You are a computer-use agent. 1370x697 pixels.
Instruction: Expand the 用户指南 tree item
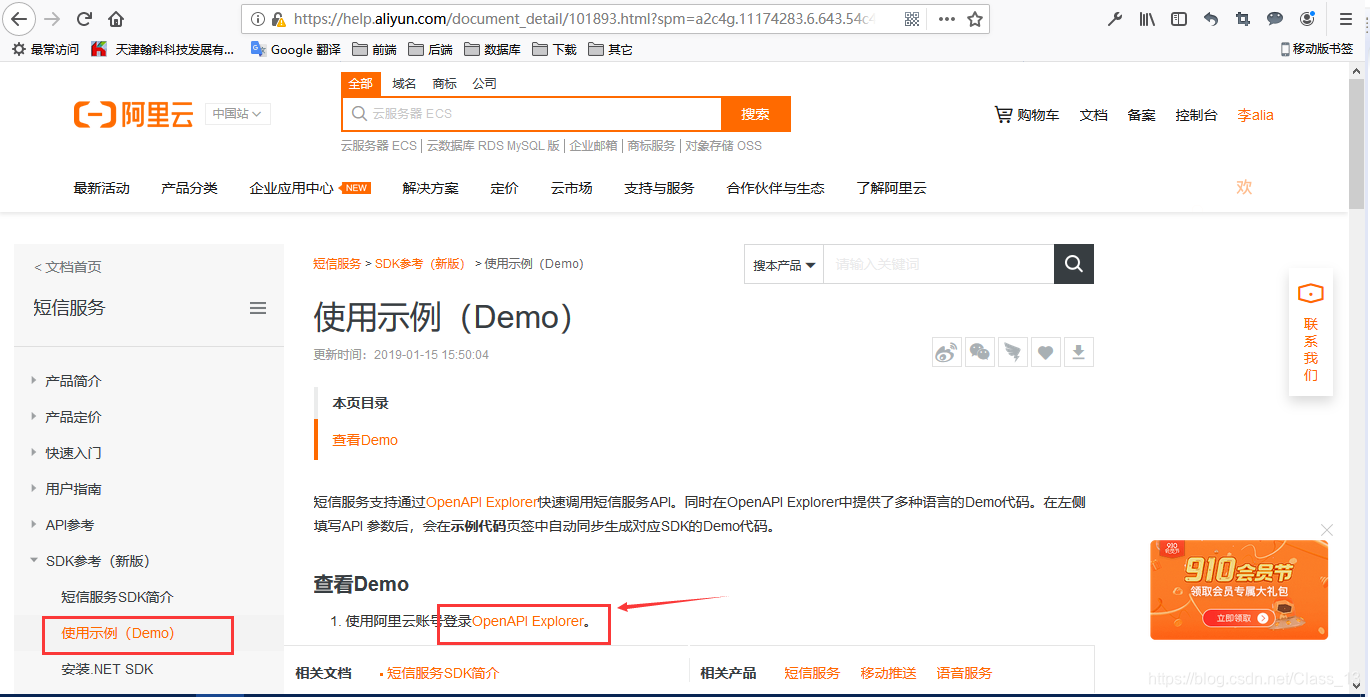pos(73,489)
